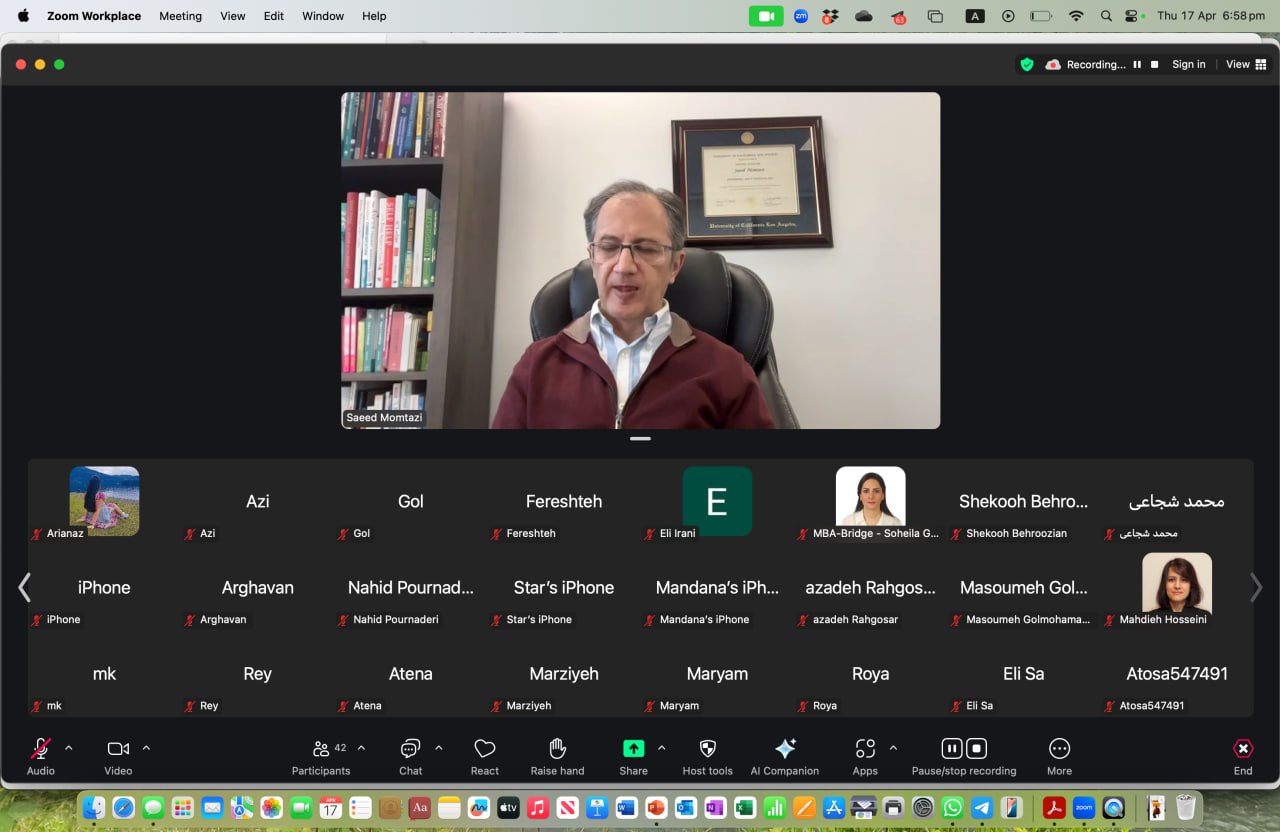Expand the video options arrow next to Video

[146, 748]
